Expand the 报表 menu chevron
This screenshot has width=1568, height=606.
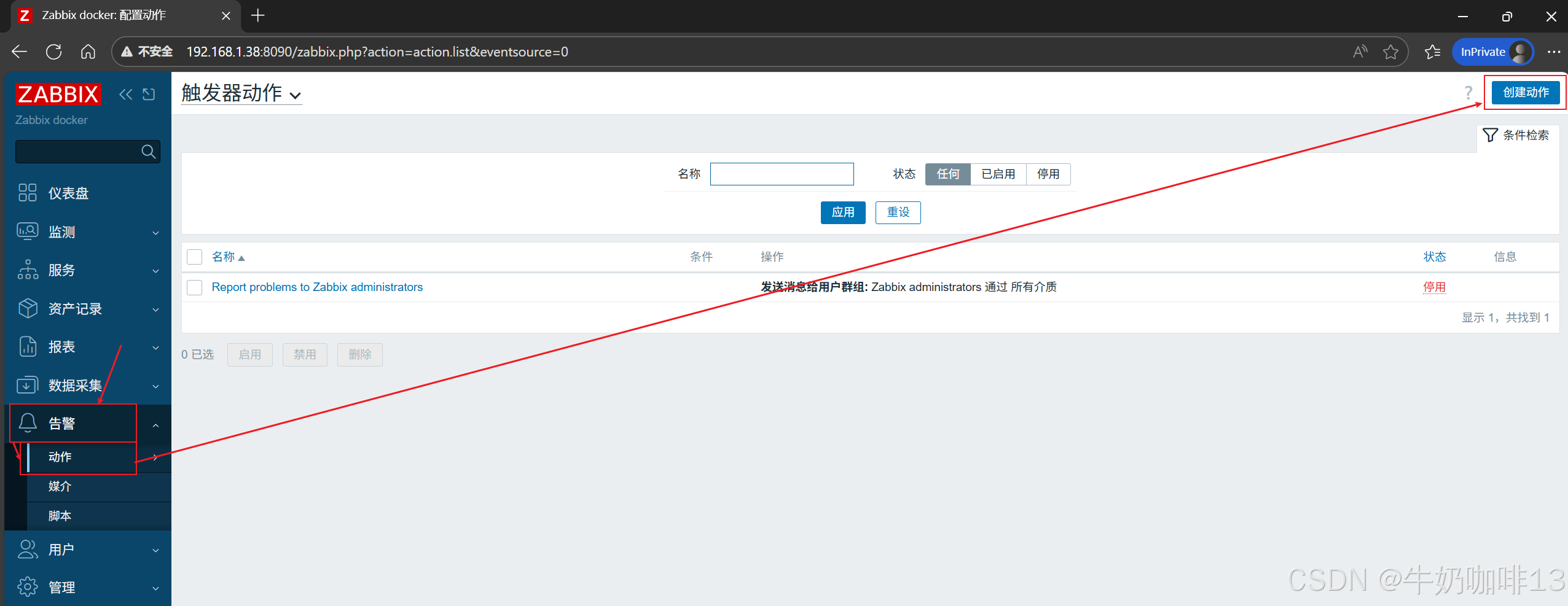coord(155,348)
